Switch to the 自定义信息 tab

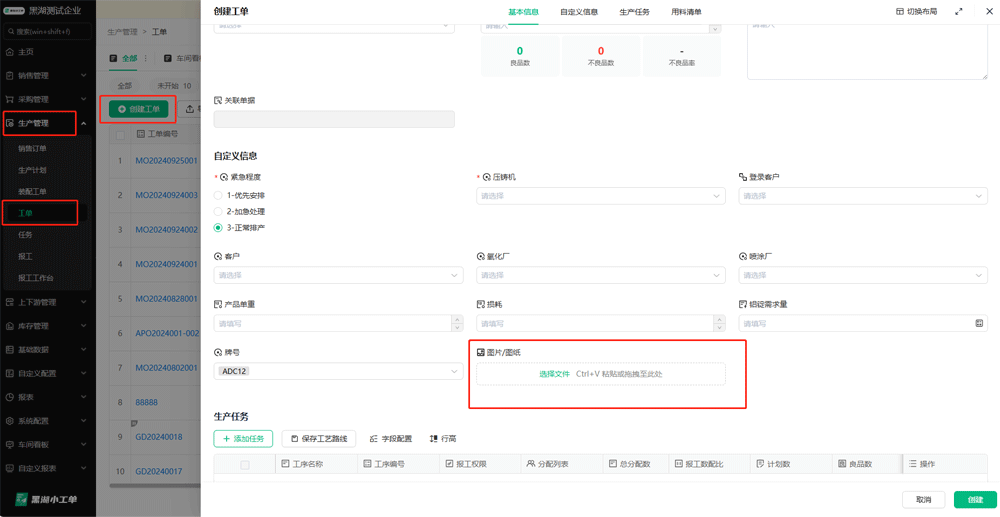tap(579, 12)
